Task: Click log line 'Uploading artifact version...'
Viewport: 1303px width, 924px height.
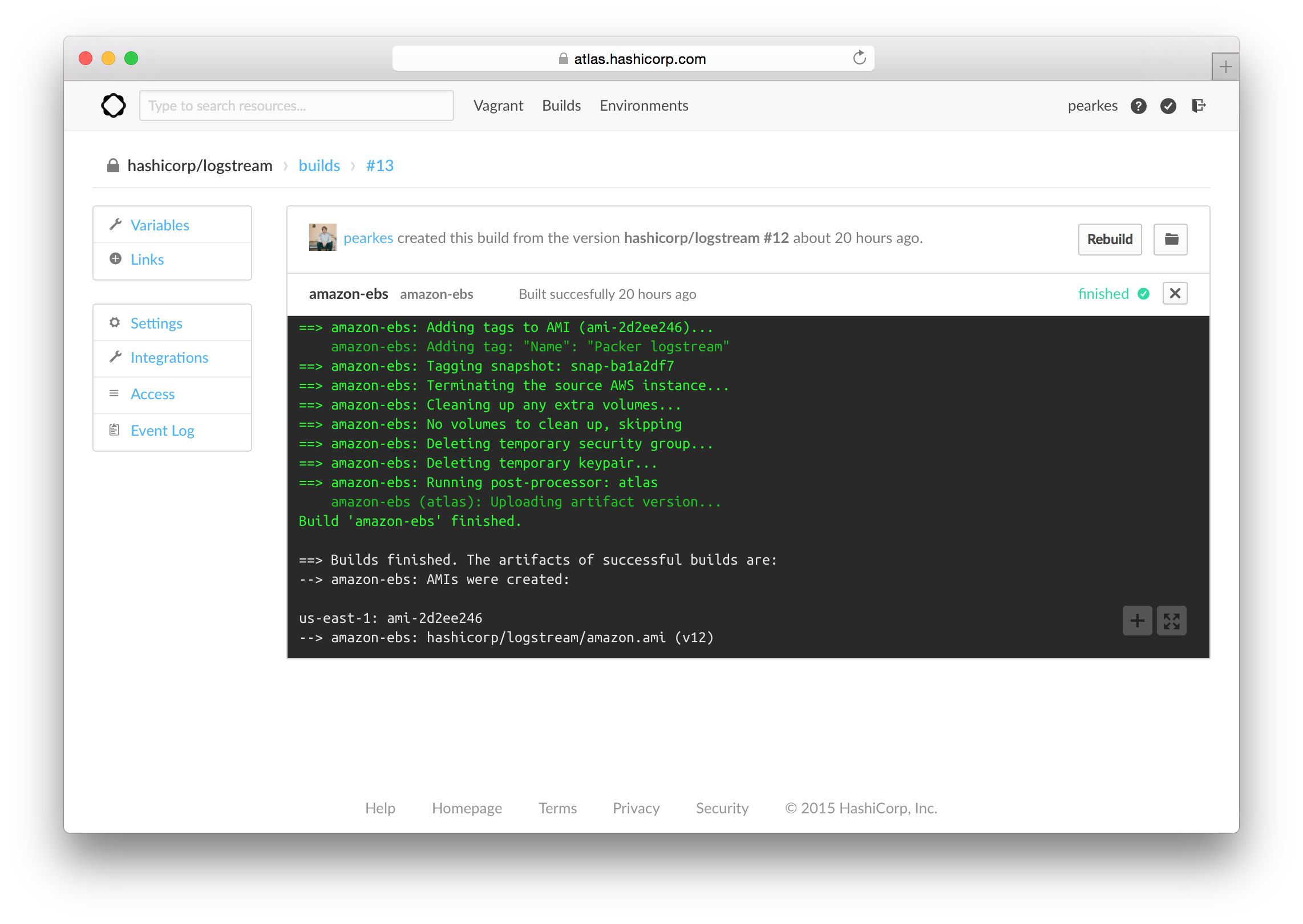Action: coord(605,502)
